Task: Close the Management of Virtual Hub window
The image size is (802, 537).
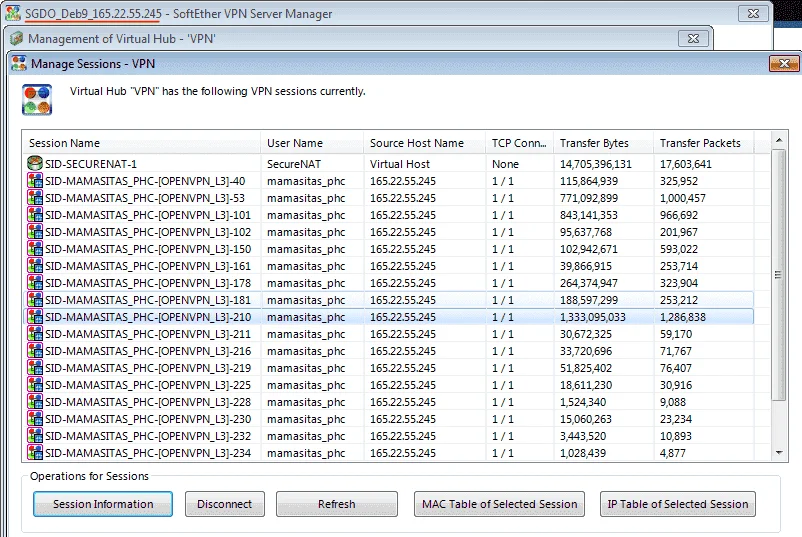Action: 693,38
